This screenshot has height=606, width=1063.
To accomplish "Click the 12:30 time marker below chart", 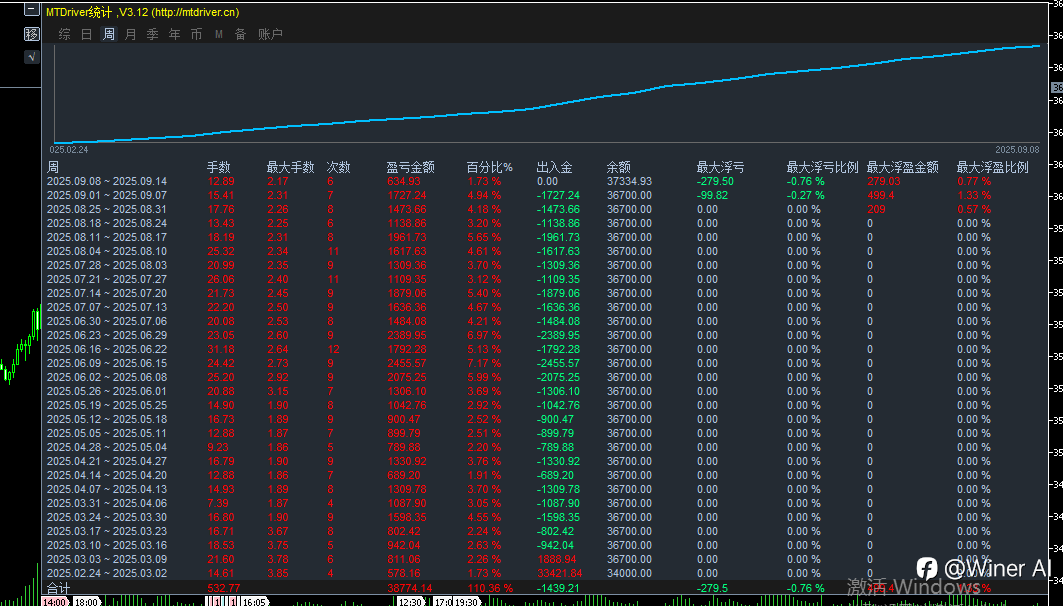I will coord(410,602).
